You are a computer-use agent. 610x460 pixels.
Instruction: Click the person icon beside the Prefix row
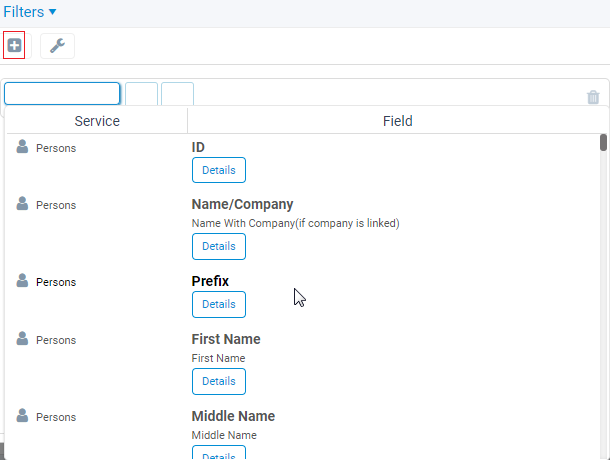(22, 281)
